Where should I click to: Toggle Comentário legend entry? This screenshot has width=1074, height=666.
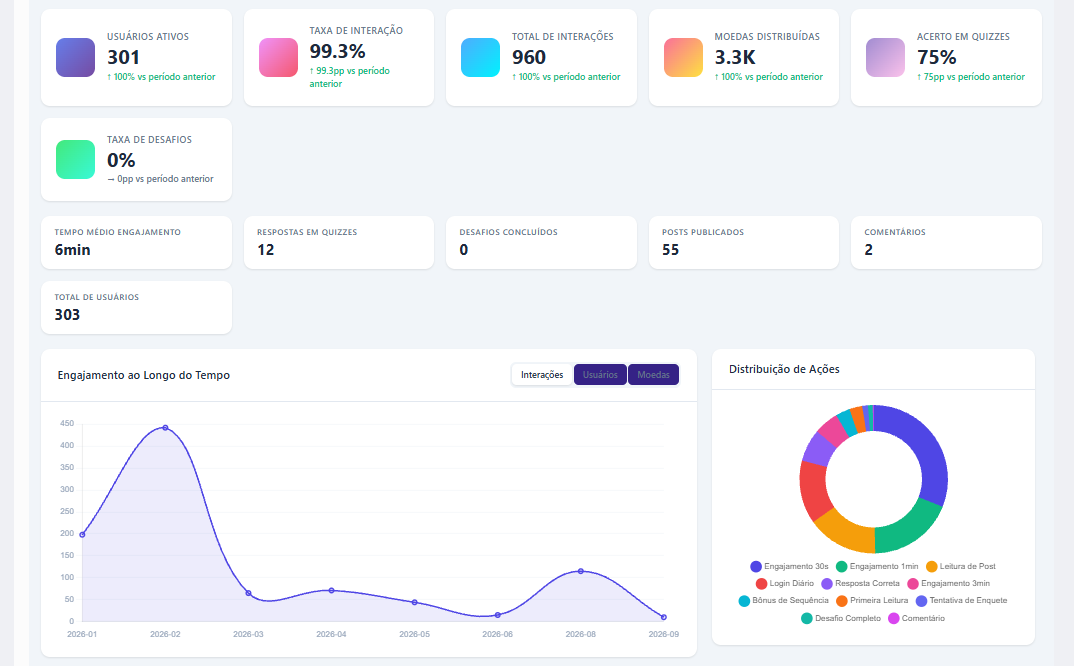[x=916, y=619]
